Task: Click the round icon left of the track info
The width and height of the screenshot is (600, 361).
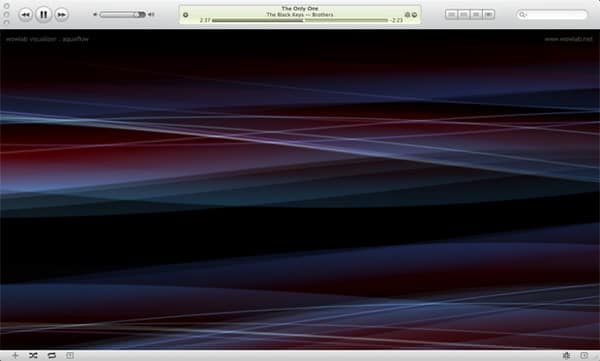Action: (186, 15)
